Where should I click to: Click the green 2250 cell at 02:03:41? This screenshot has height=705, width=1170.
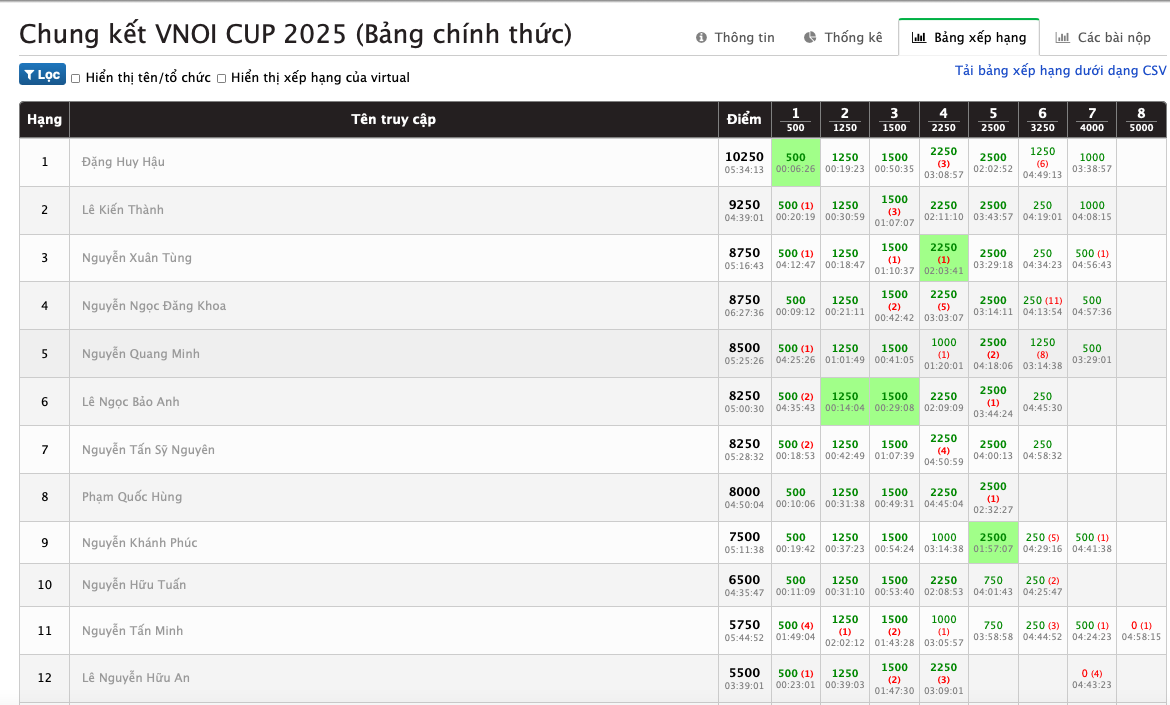pyautogui.click(x=943, y=258)
